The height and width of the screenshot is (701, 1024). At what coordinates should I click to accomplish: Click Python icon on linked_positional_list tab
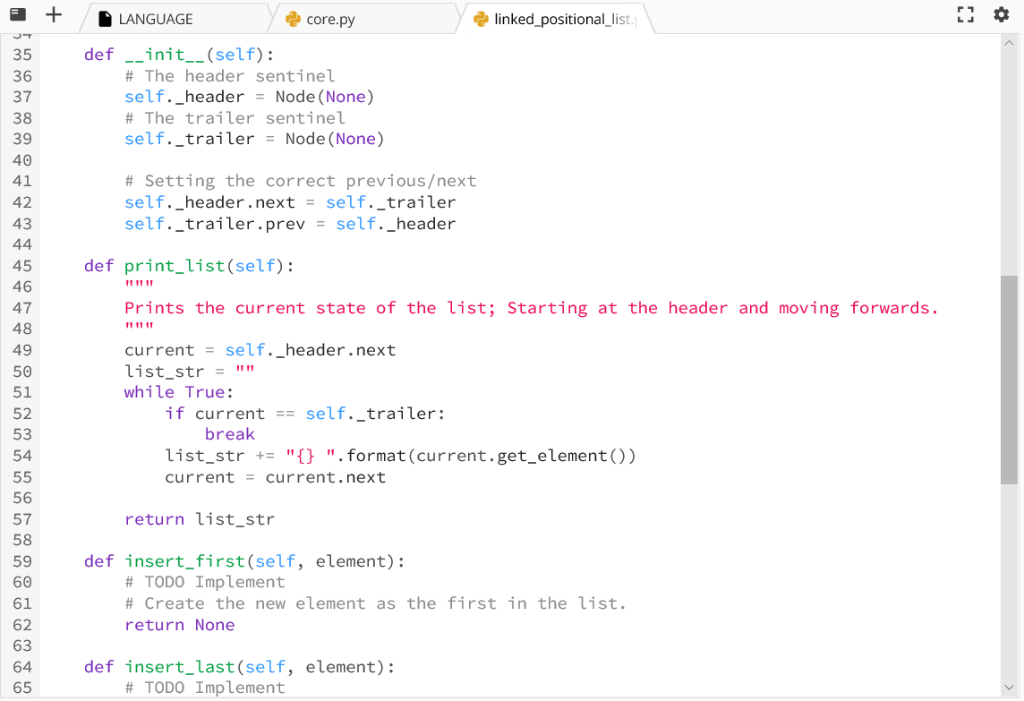coord(481,19)
